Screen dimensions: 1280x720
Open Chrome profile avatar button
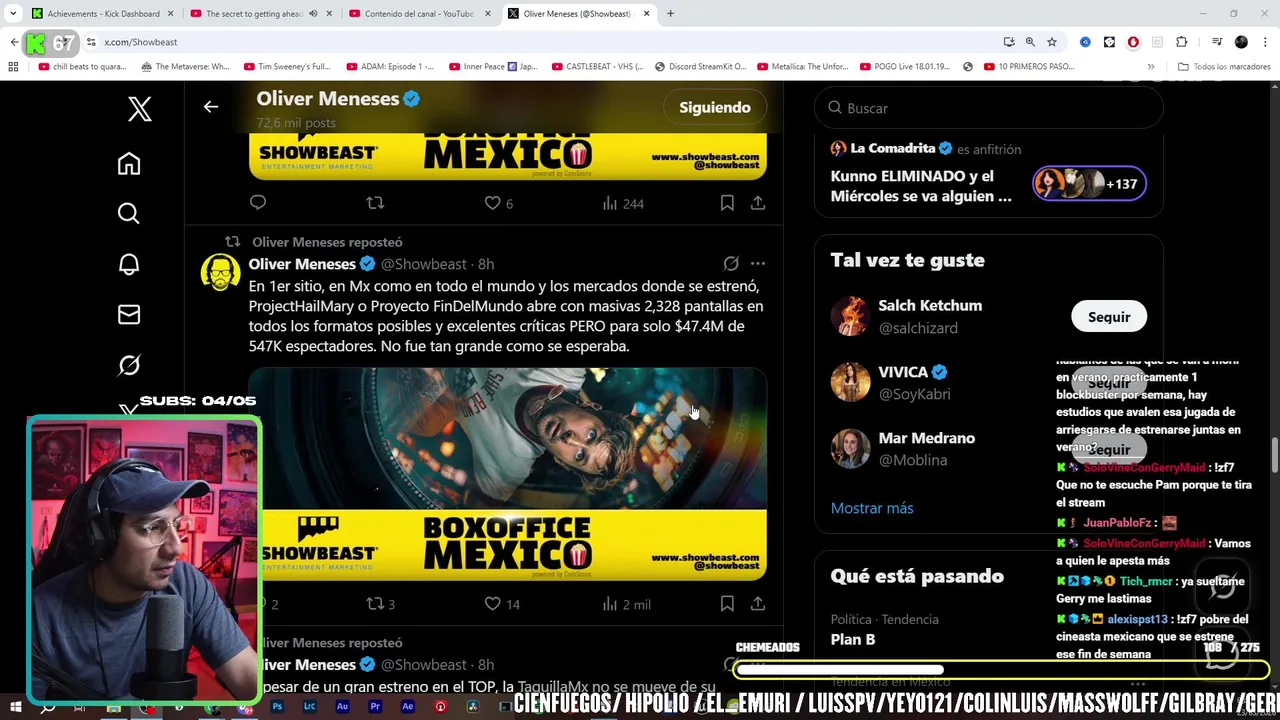tap(1241, 42)
